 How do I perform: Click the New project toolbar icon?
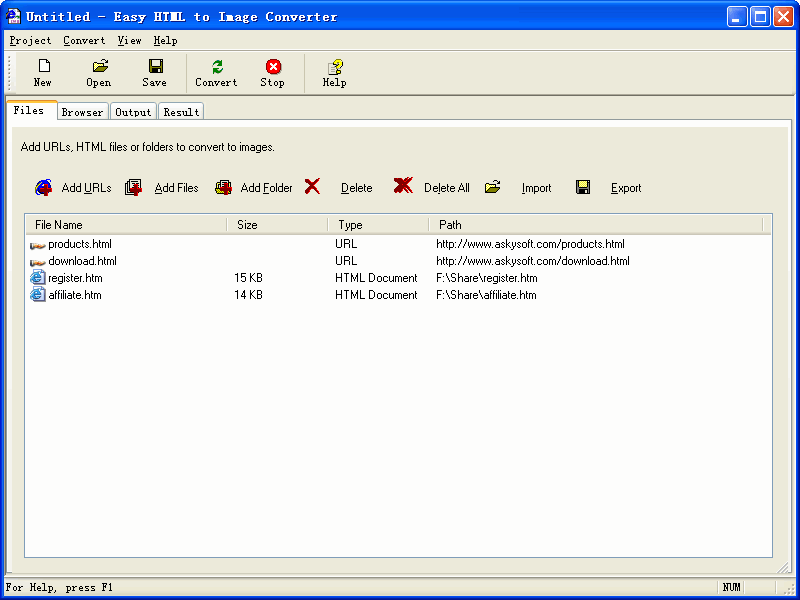(x=44, y=65)
